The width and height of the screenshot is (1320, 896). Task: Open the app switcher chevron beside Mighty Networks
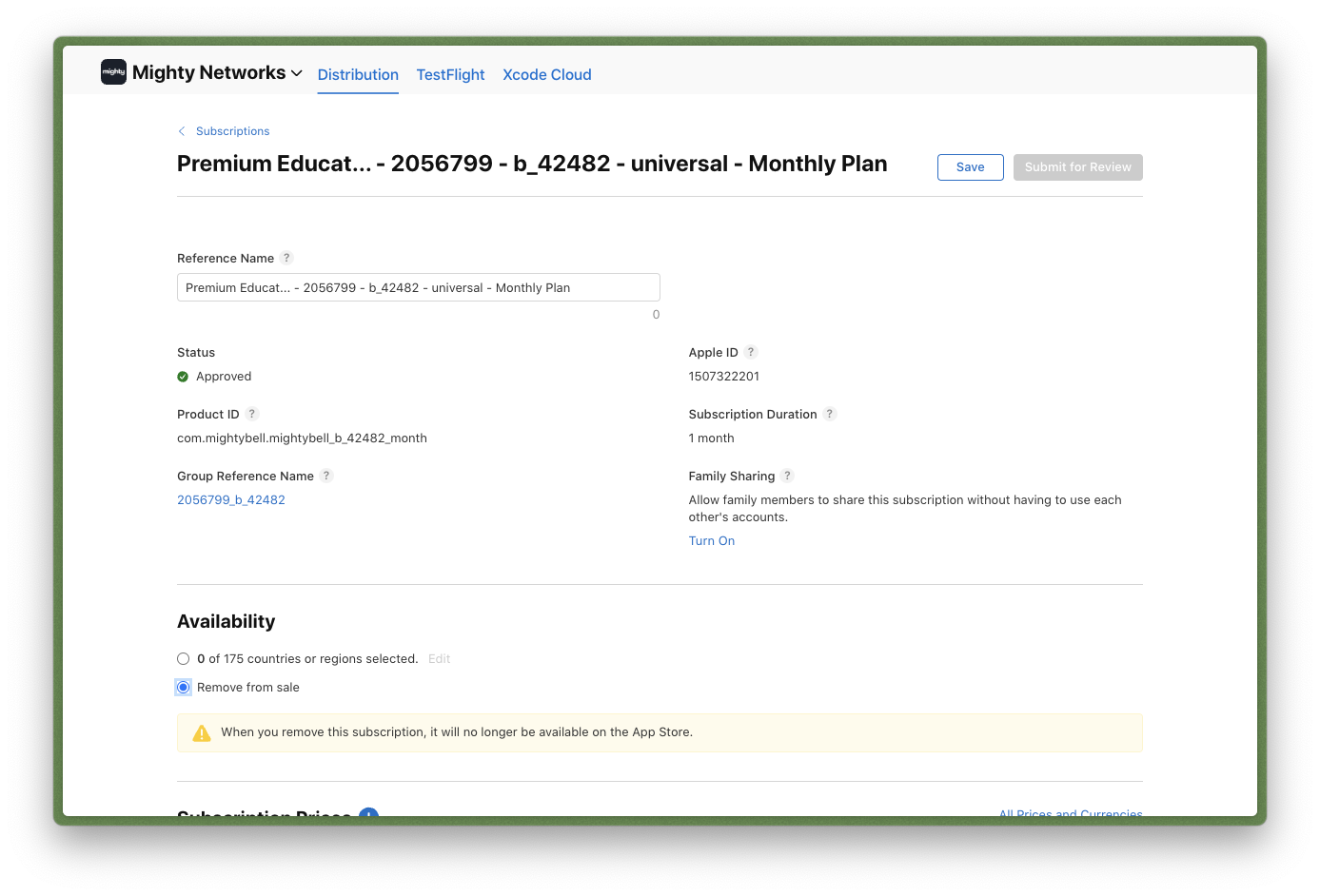298,72
